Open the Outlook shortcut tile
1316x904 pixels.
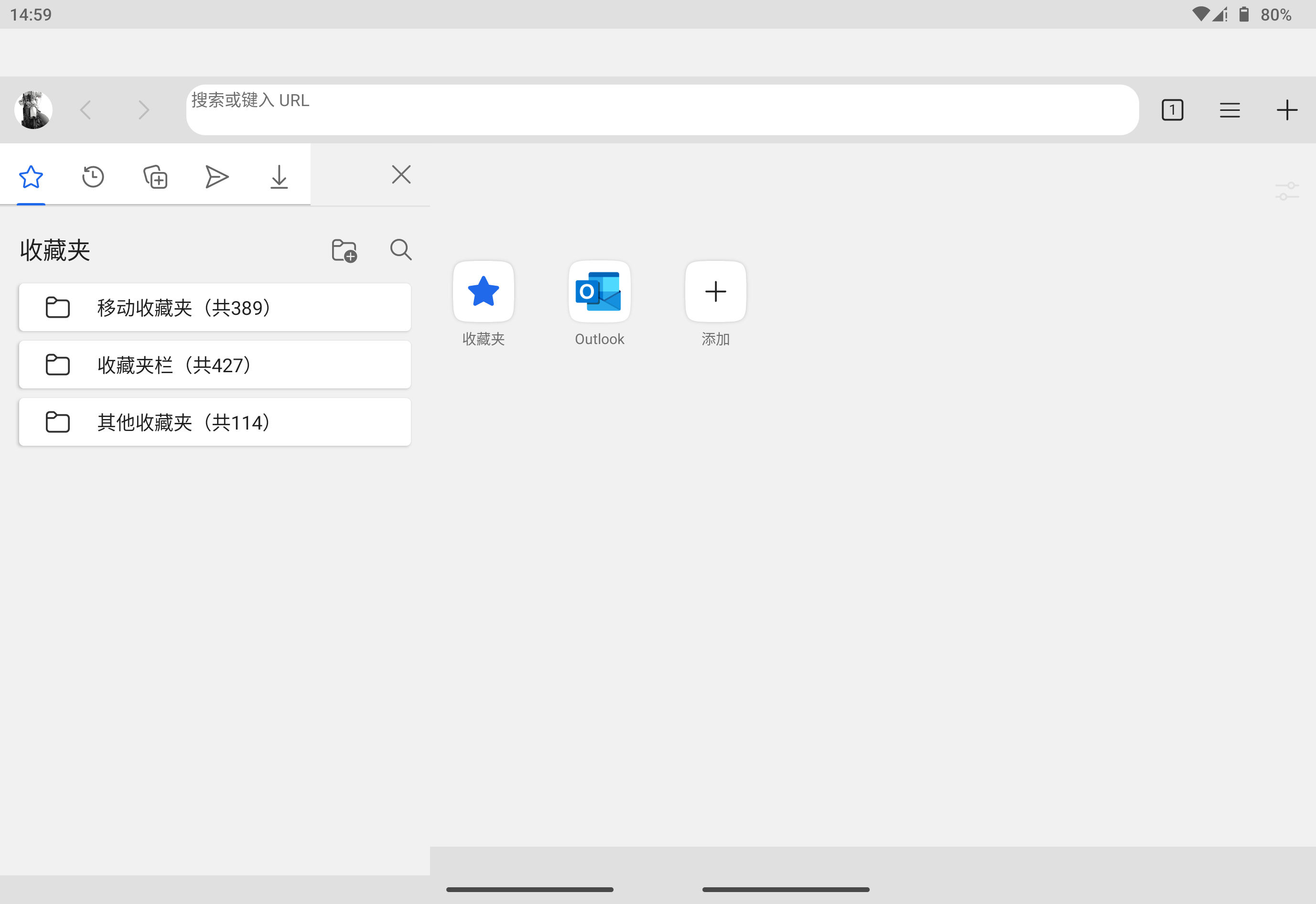599,292
